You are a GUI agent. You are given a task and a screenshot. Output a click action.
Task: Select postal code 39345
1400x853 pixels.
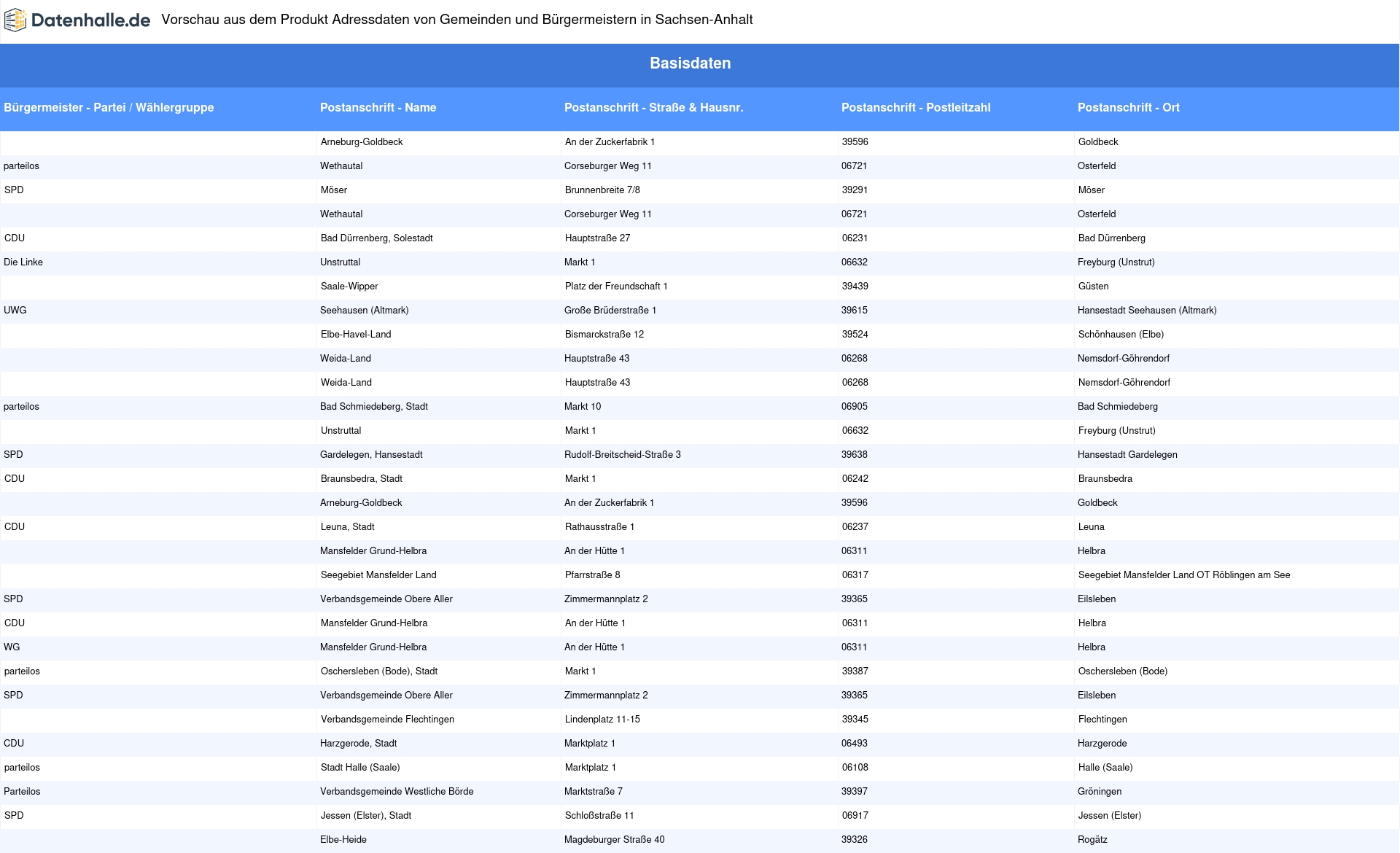point(855,720)
